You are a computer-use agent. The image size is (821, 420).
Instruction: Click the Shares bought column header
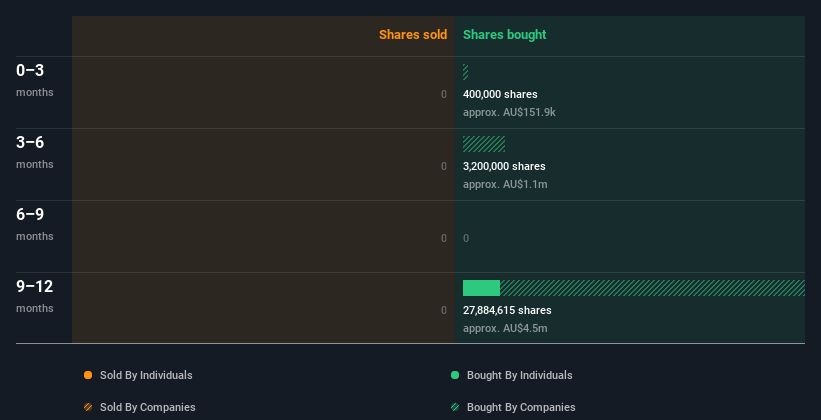(505, 35)
